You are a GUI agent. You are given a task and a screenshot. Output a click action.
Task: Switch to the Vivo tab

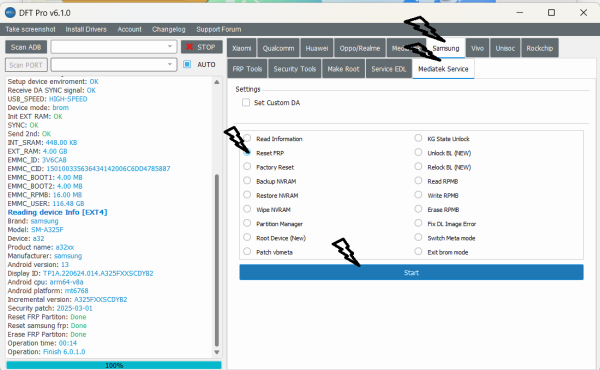(477, 48)
